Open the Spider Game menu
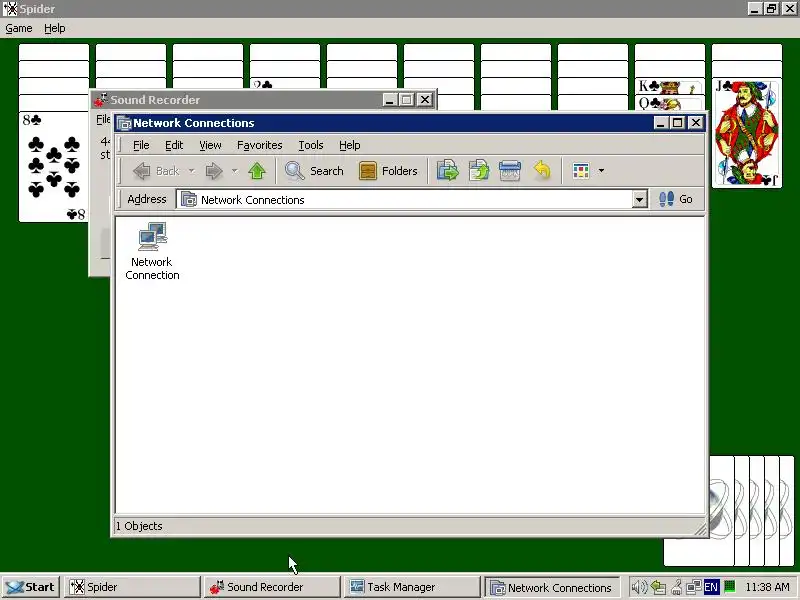 click(19, 29)
